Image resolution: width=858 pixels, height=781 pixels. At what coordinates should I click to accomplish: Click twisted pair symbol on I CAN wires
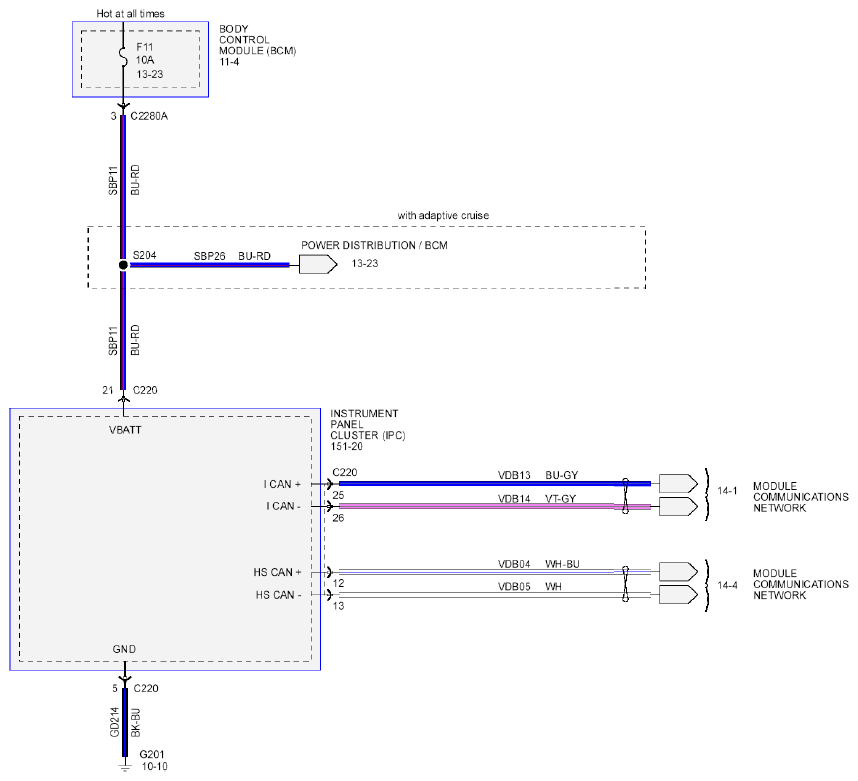click(625, 495)
